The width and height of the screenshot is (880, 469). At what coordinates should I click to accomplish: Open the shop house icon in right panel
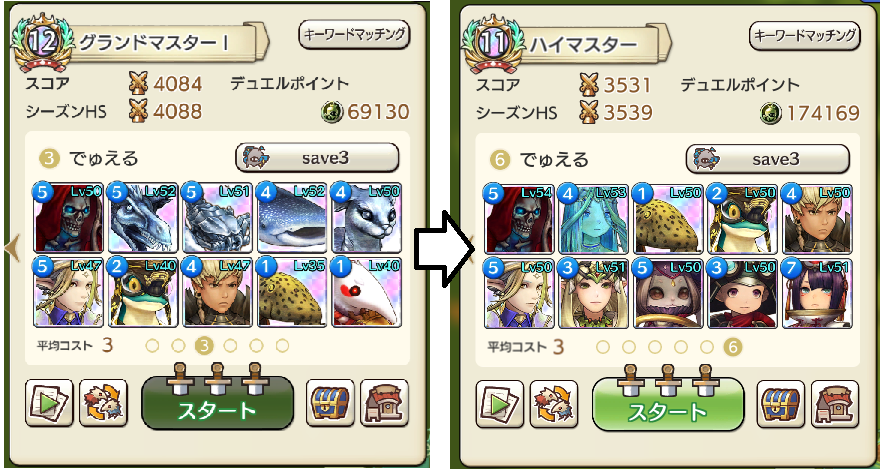click(x=835, y=403)
